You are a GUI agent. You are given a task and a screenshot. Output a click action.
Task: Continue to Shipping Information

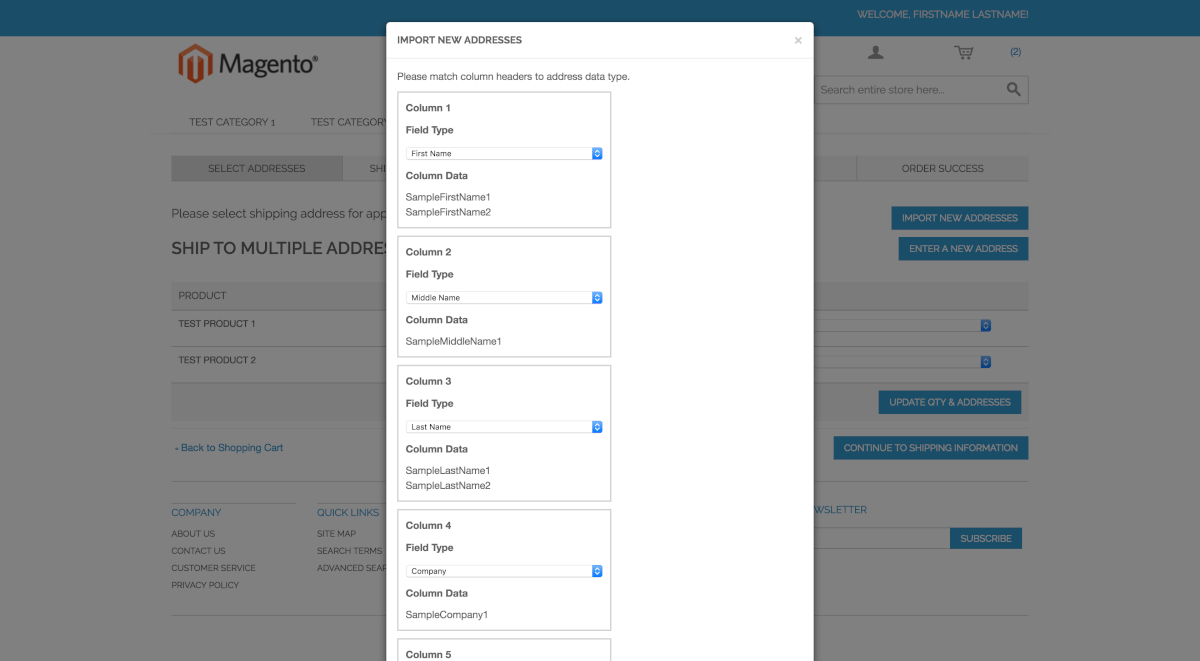(x=930, y=448)
